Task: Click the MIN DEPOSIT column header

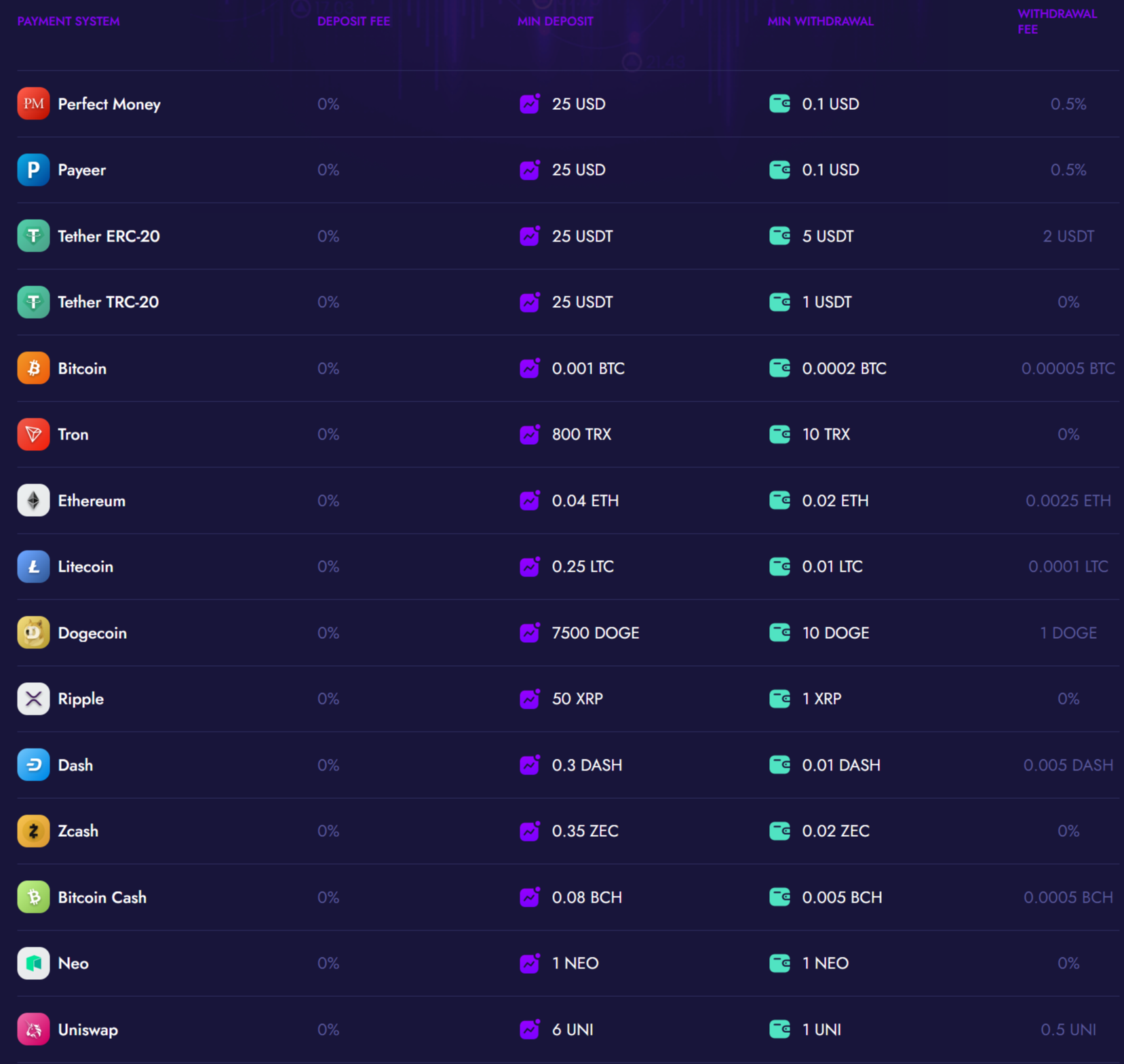Action: [556, 22]
